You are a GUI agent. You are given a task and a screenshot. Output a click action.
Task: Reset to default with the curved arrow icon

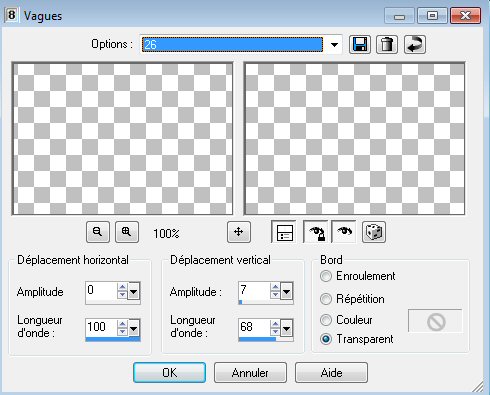415,44
